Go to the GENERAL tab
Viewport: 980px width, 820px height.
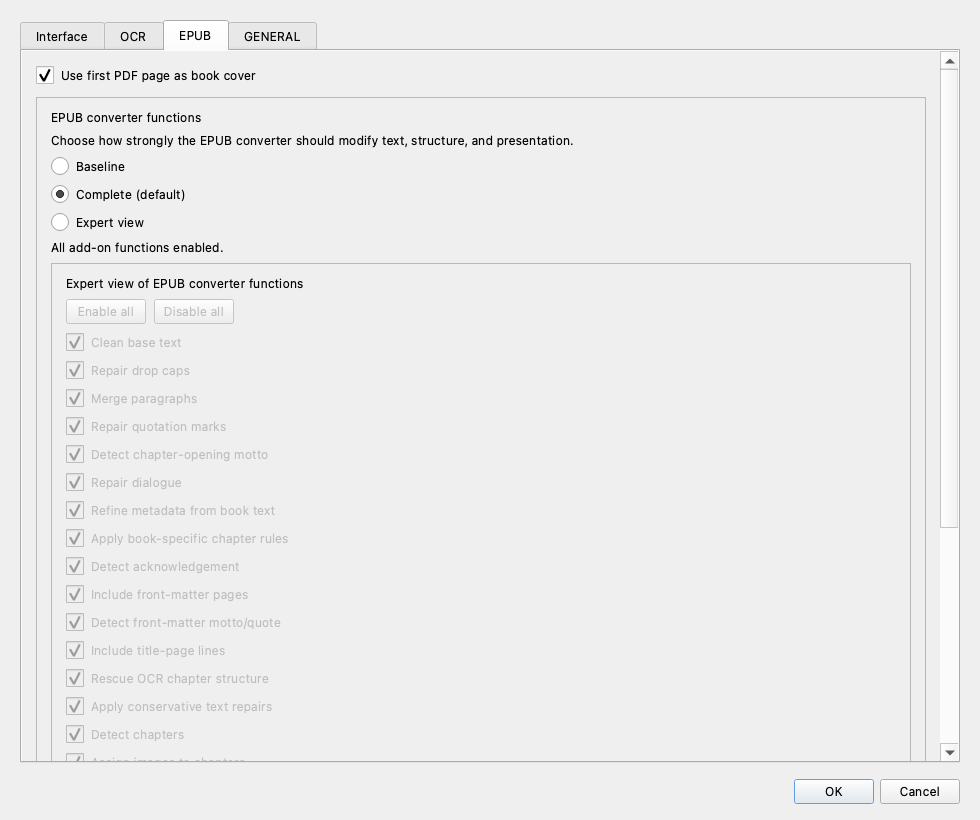272,36
